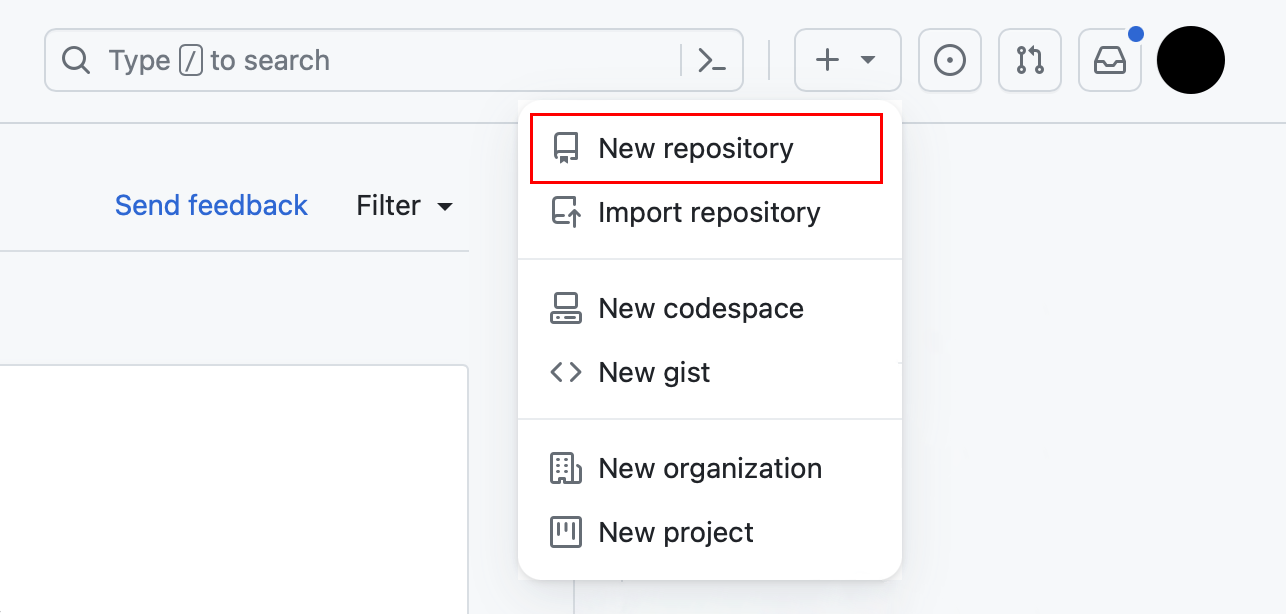Click the Send feedback link
1286x614 pixels.
(x=211, y=206)
